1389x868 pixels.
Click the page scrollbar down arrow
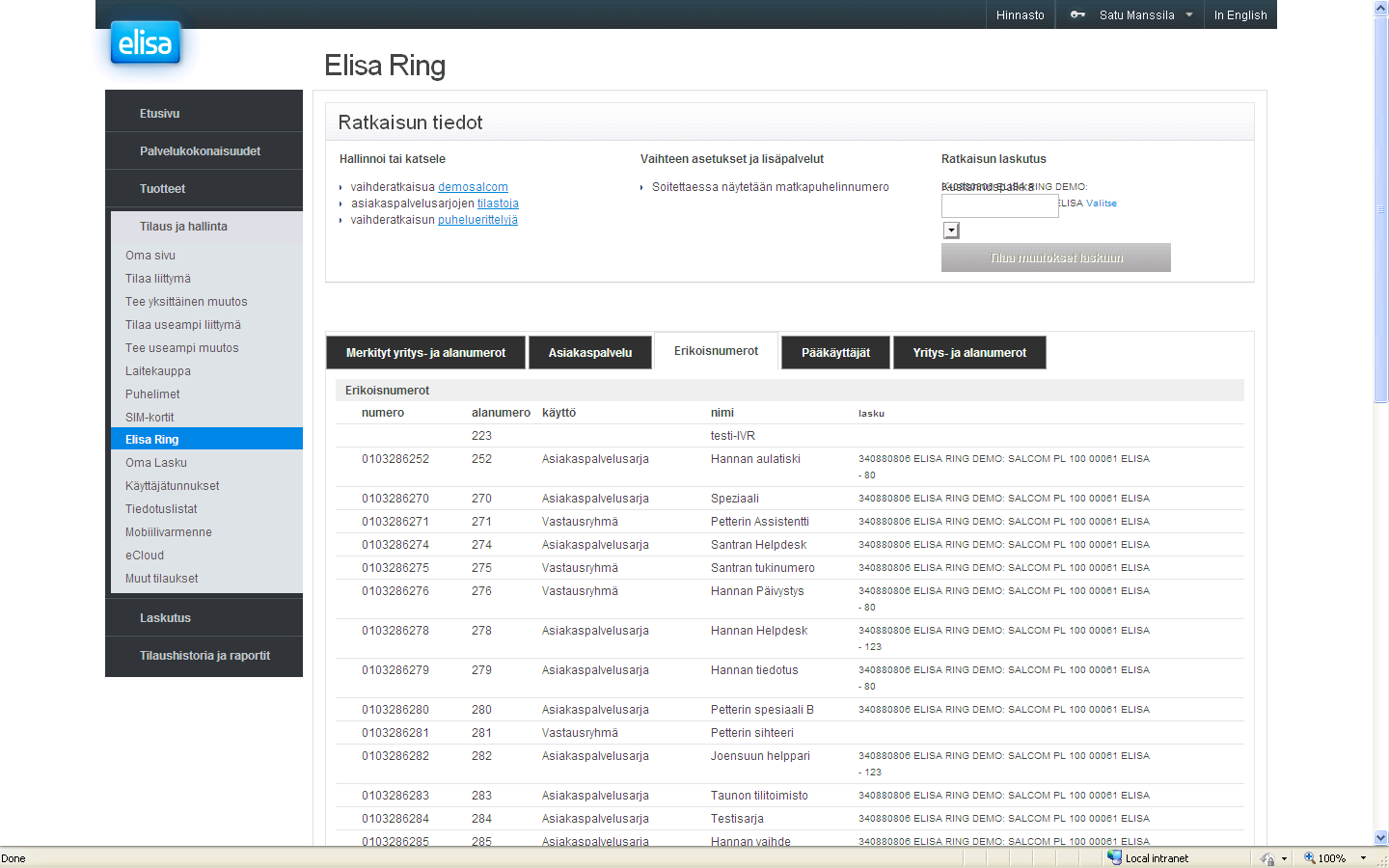[1380, 838]
